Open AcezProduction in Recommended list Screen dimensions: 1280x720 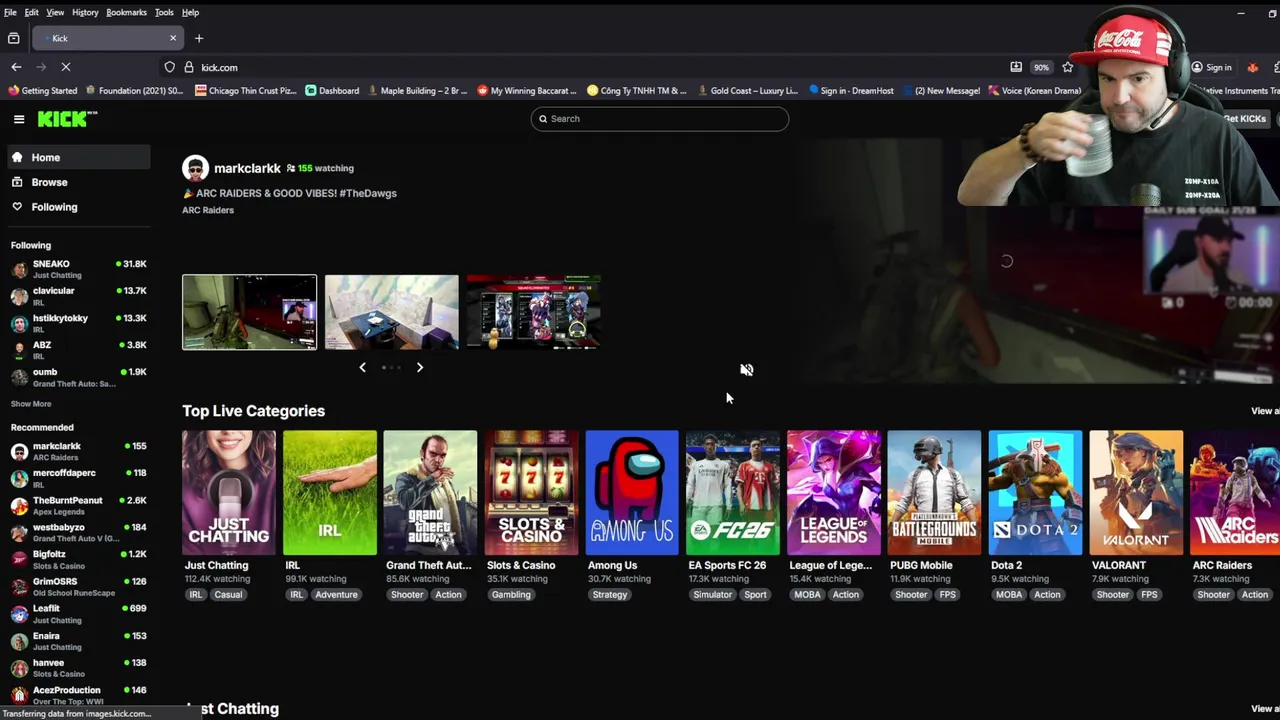click(78, 695)
